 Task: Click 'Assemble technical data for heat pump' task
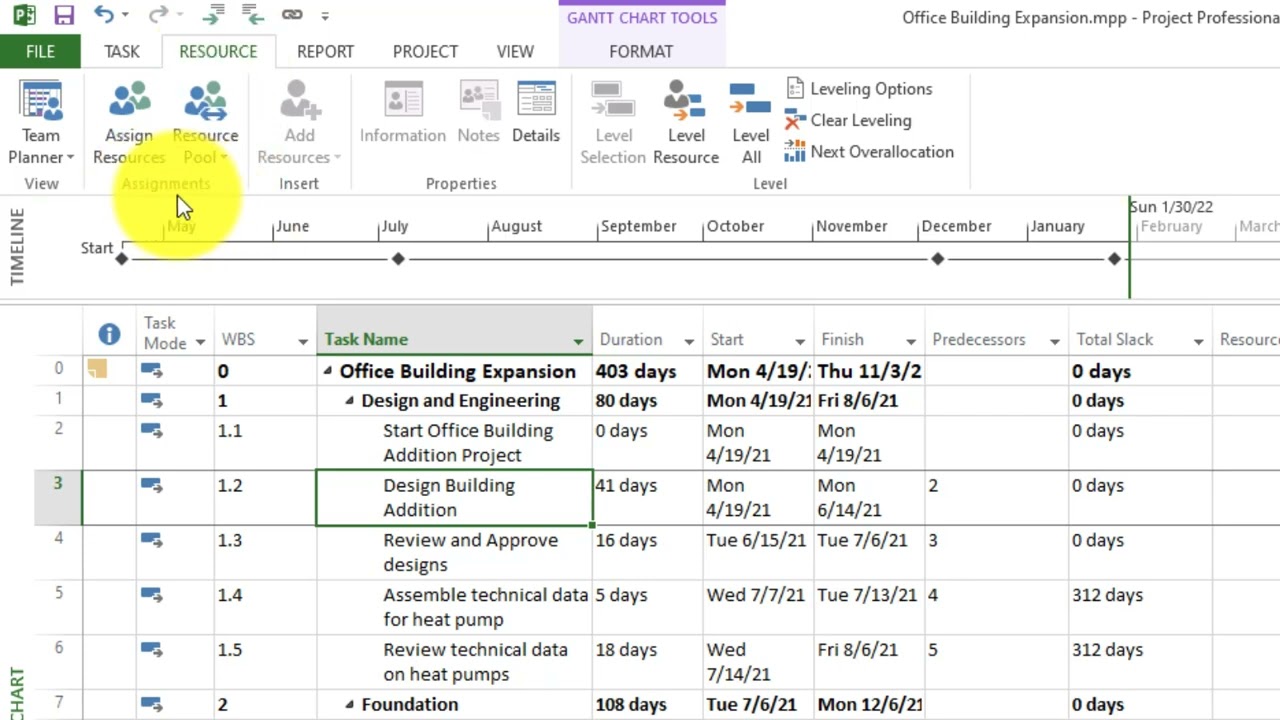click(x=485, y=607)
